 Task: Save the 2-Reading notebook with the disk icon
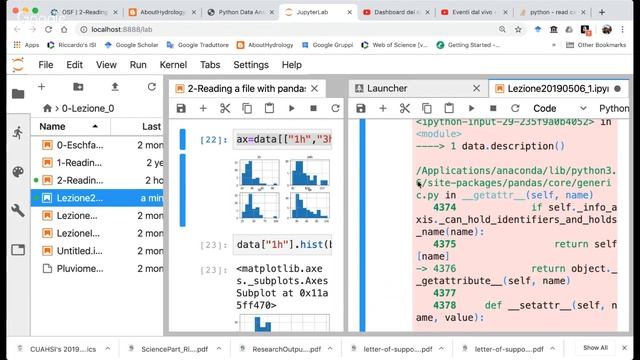pyautogui.click(x=181, y=108)
